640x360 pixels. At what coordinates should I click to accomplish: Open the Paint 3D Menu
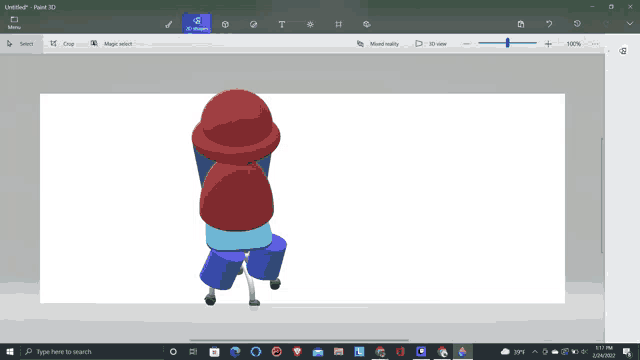coord(14,23)
